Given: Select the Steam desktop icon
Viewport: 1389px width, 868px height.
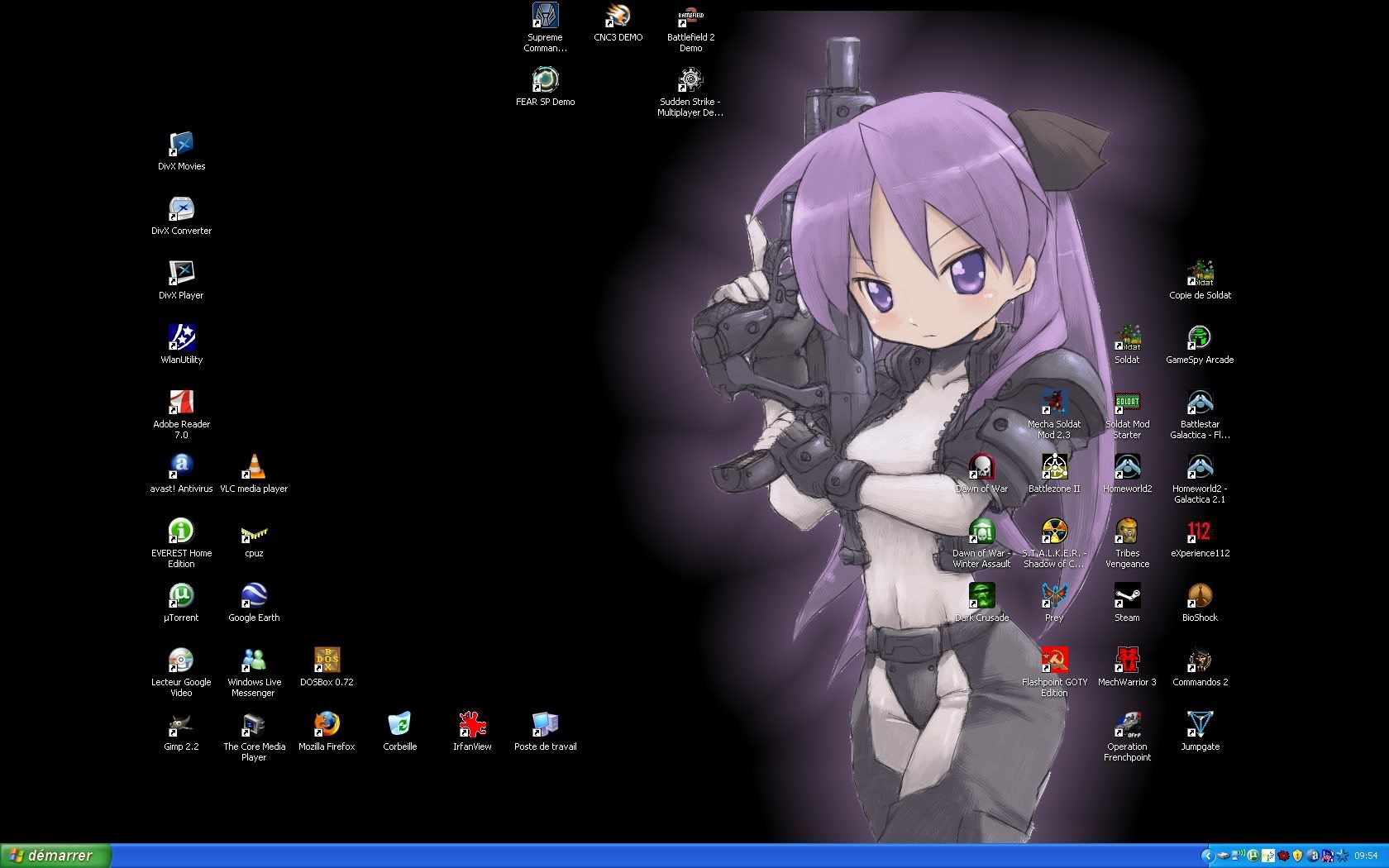Looking at the screenshot, I should point(1127,595).
